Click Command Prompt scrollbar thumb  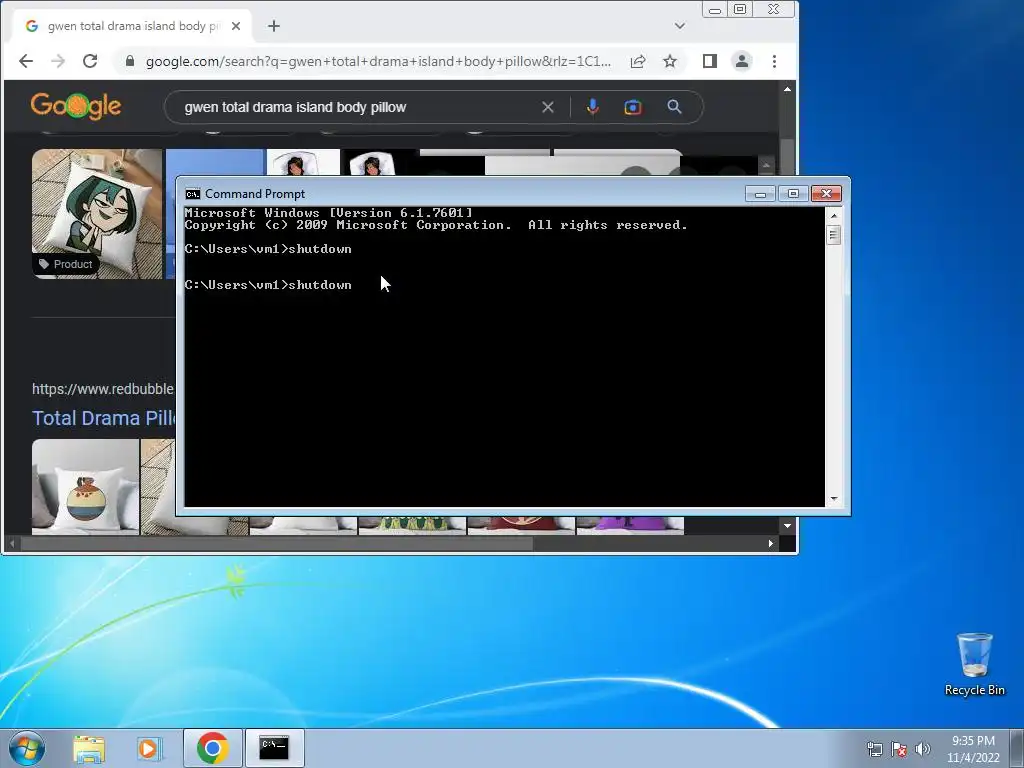(x=833, y=235)
